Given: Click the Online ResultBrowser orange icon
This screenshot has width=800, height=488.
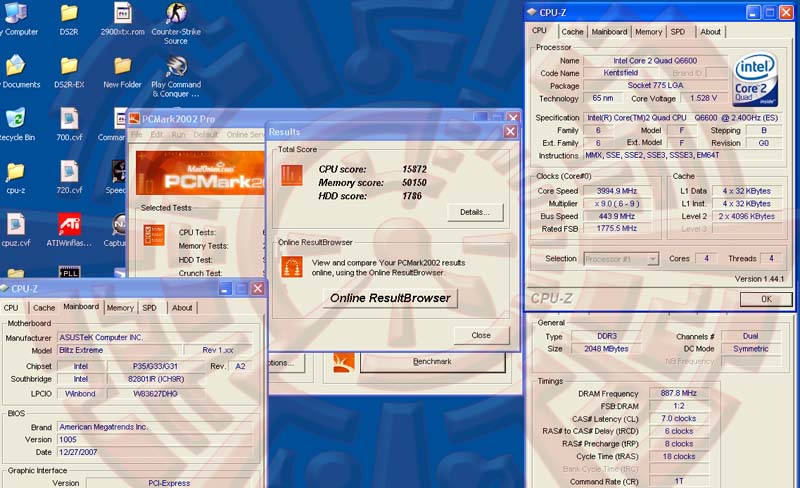Looking at the screenshot, I should pos(292,267).
